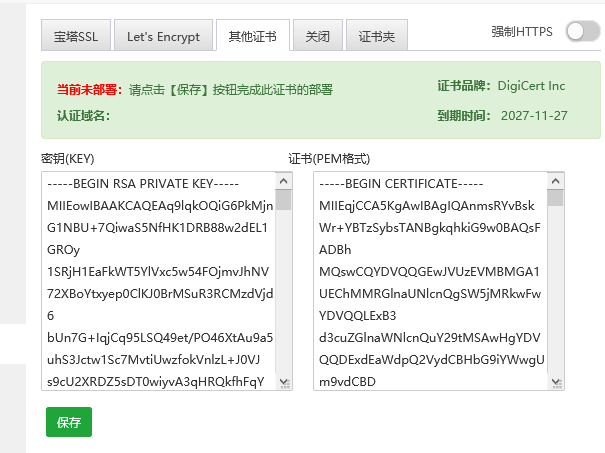
Task: Click the BEGIN RSA PRIVATE KEY line
Action: (143, 184)
